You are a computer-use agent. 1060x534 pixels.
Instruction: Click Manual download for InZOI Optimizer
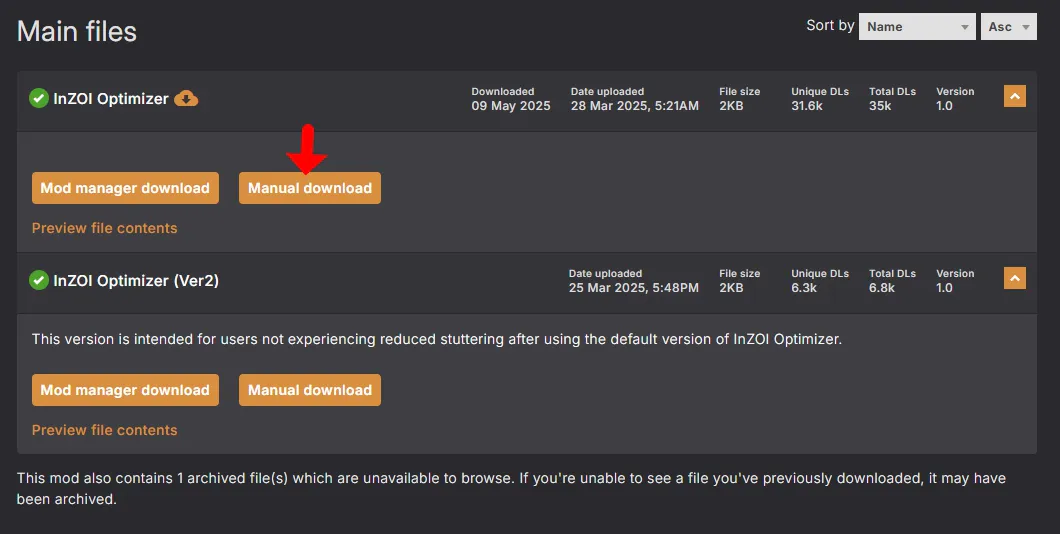click(x=310, y=188)
